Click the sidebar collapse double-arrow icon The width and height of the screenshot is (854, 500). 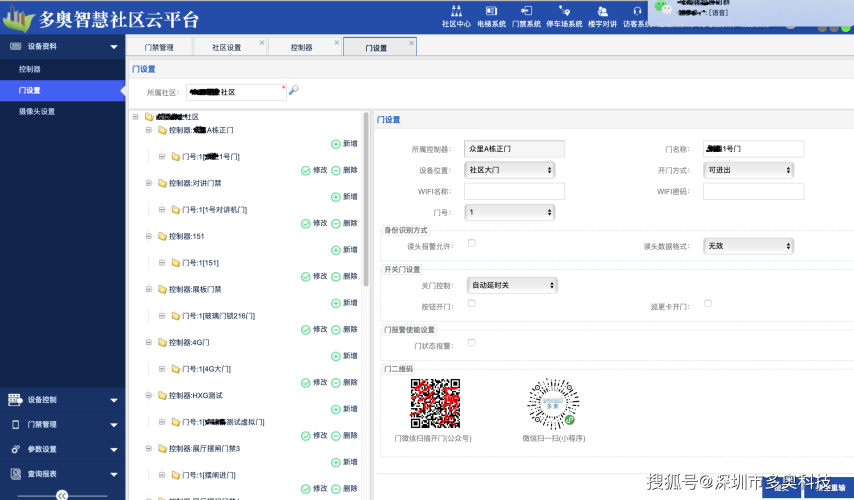coord(62,495)
